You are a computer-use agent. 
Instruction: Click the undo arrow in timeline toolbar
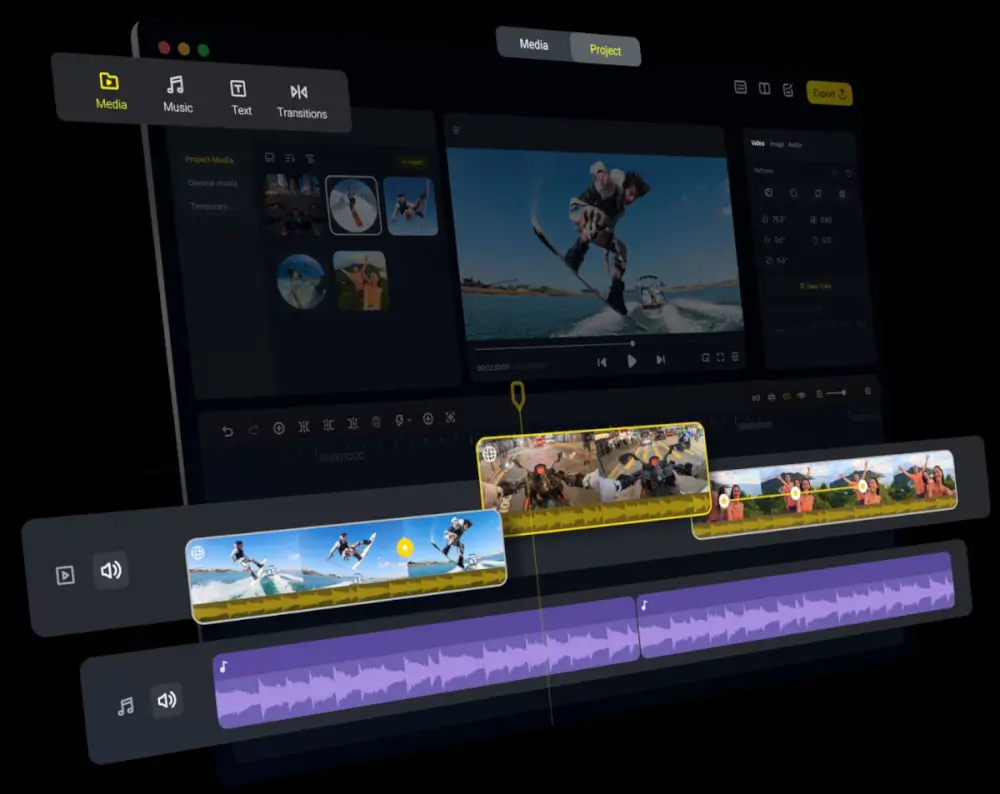pos(227,431)
